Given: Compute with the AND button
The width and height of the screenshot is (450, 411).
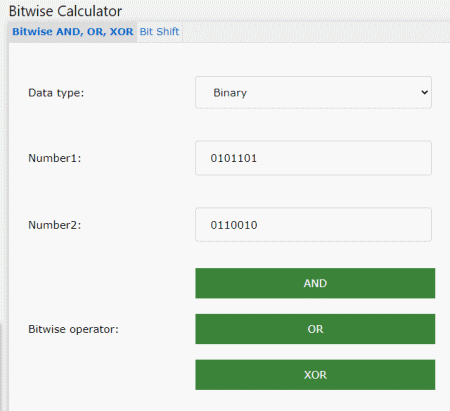Looking at the screenshot, I should pyautogui.click(x=315, y=283).
